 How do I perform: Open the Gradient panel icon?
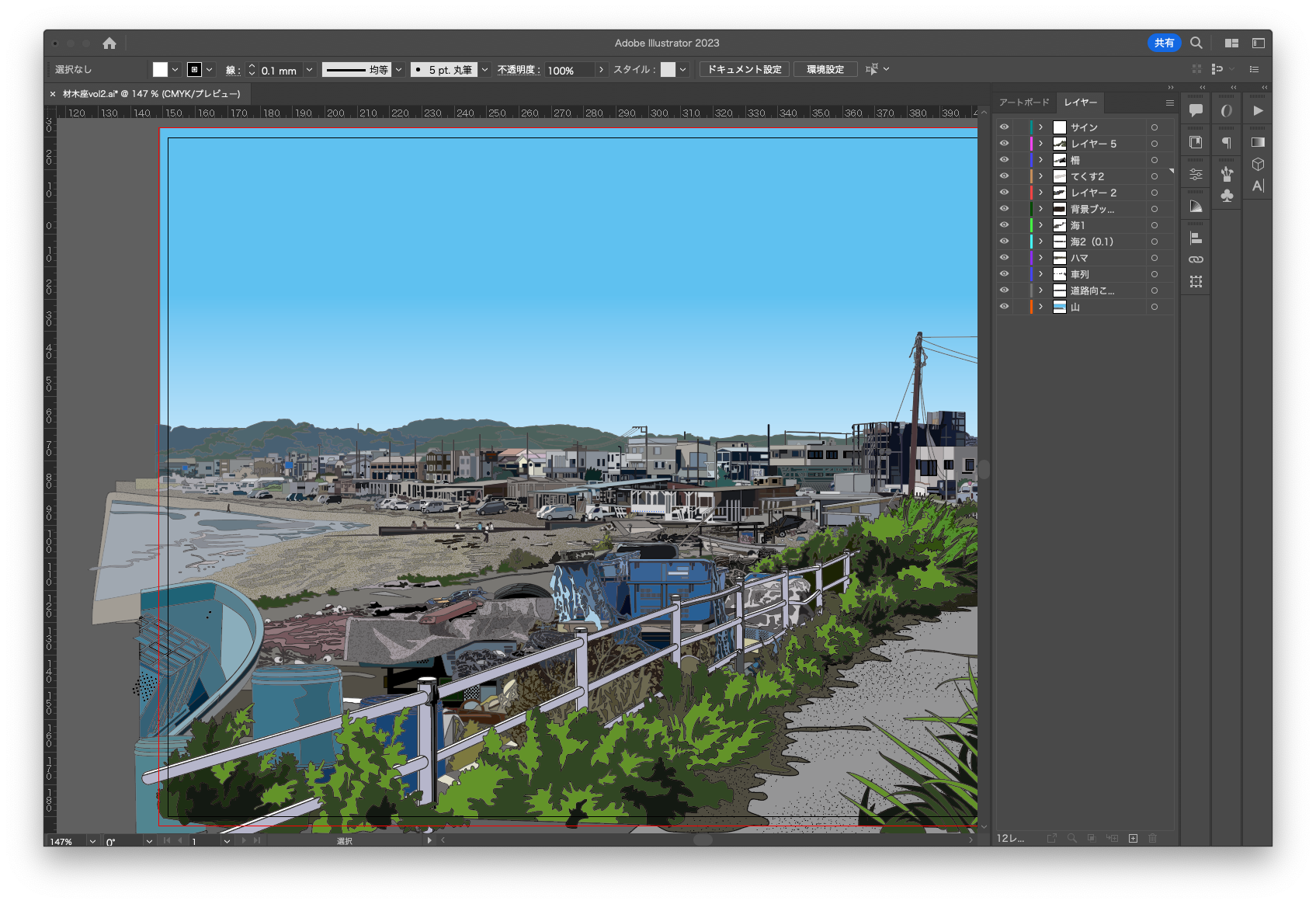click(x=1258, y=142)
